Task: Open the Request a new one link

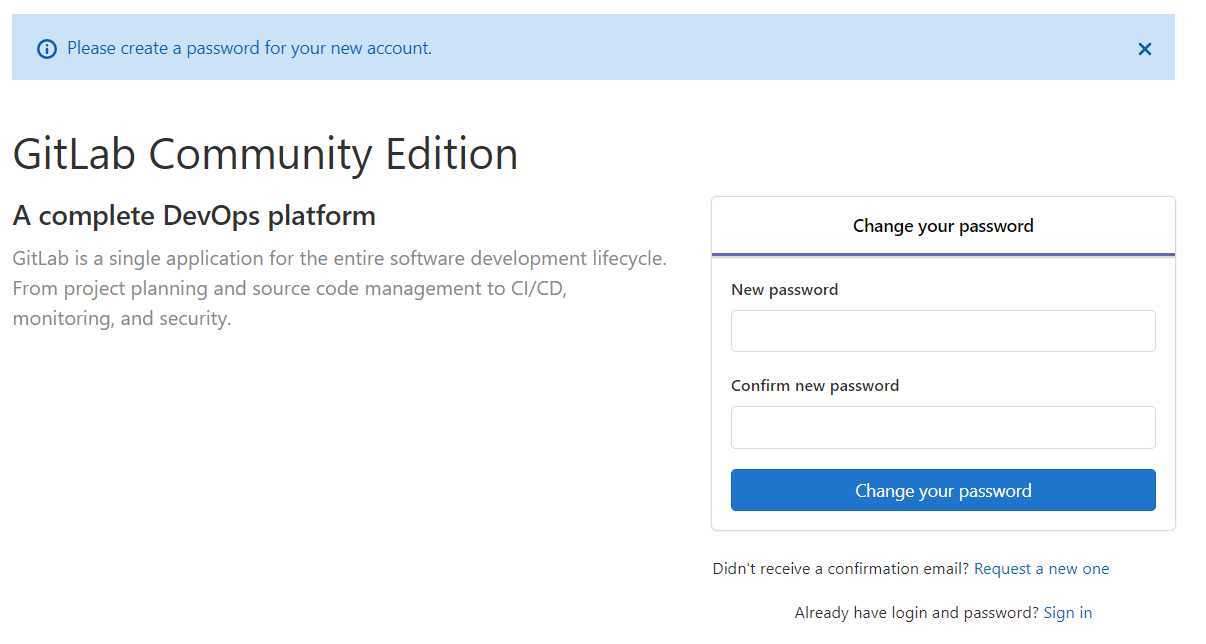Action: [x=1041, y=569]
